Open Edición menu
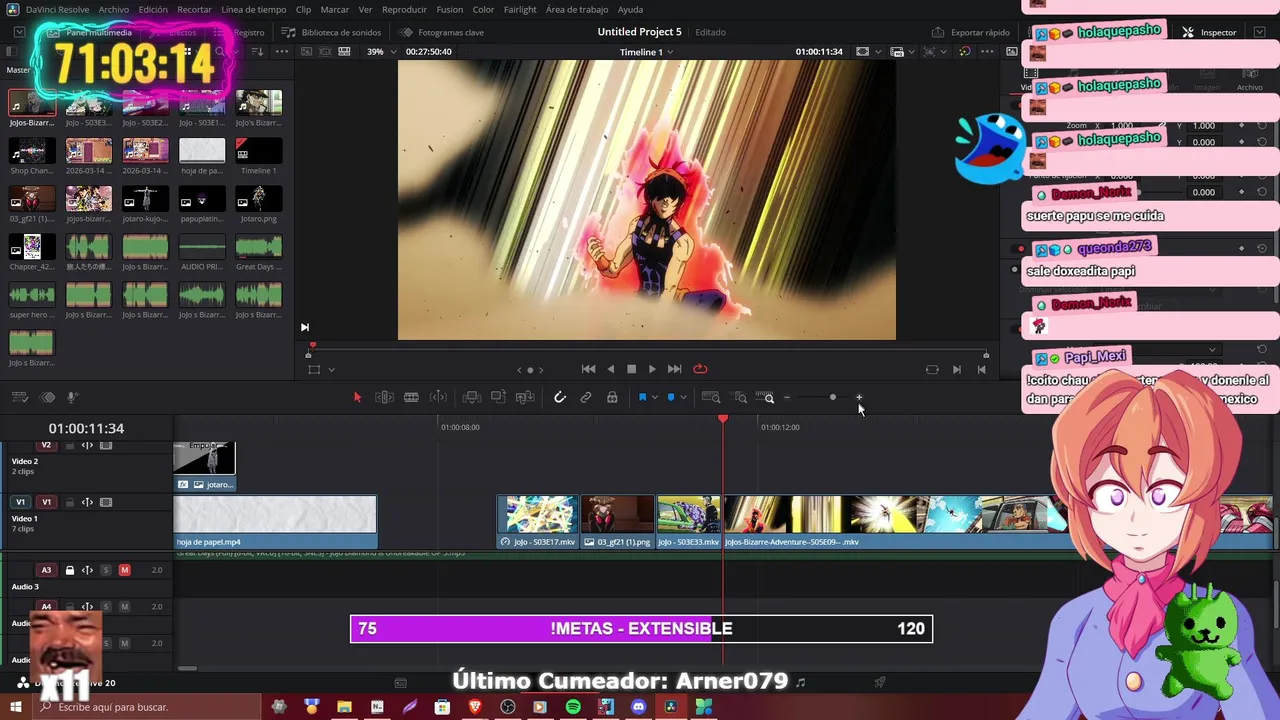 click(x=153, y=9)
